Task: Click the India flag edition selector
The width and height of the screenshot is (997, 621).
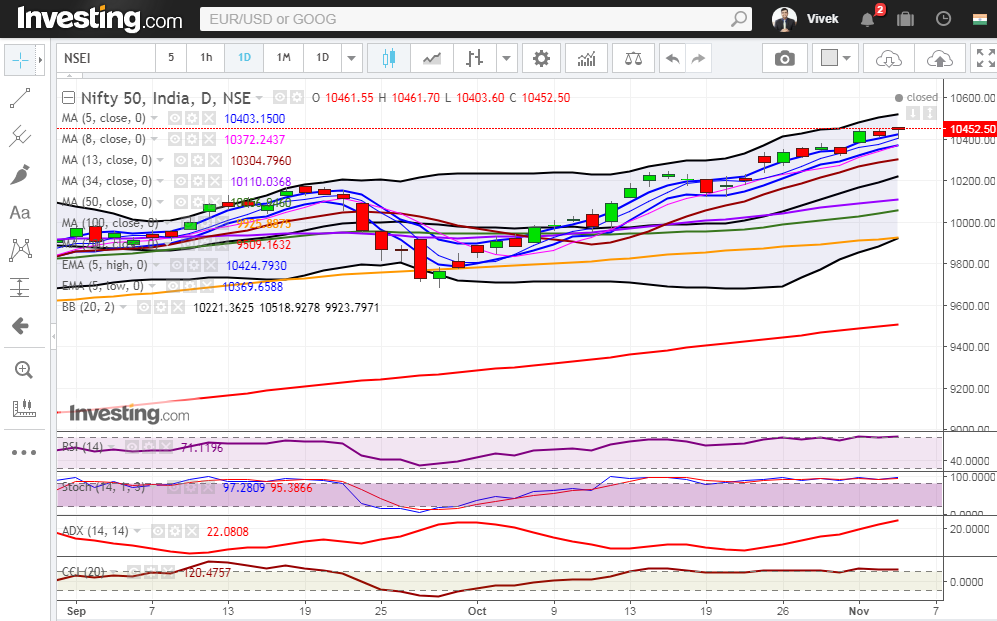Action: point(979,19)
